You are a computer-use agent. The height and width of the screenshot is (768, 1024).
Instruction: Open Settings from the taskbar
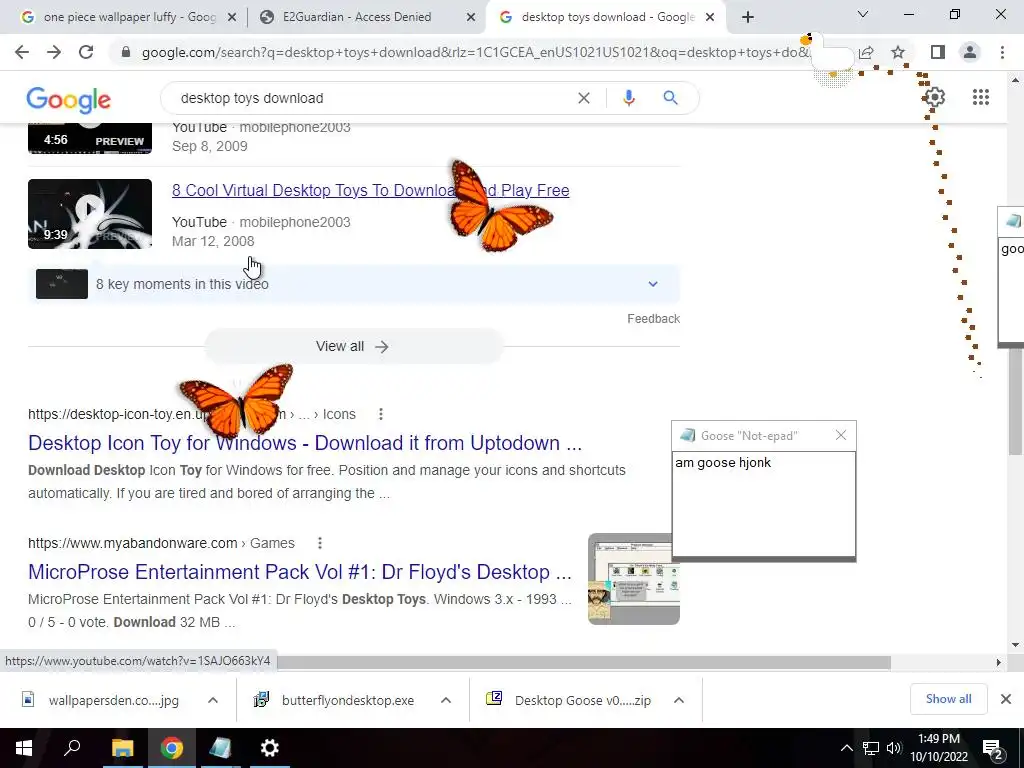pos(269,748)
